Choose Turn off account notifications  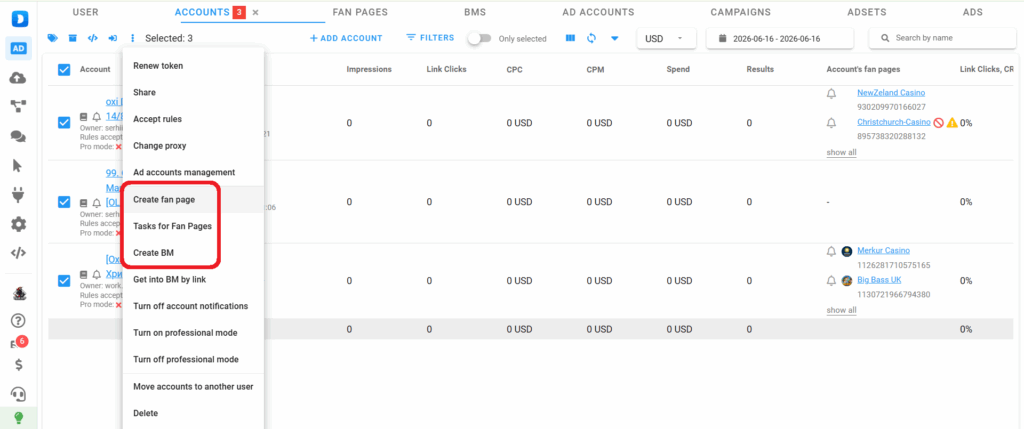pyautogui.click(x=193, y=306)
